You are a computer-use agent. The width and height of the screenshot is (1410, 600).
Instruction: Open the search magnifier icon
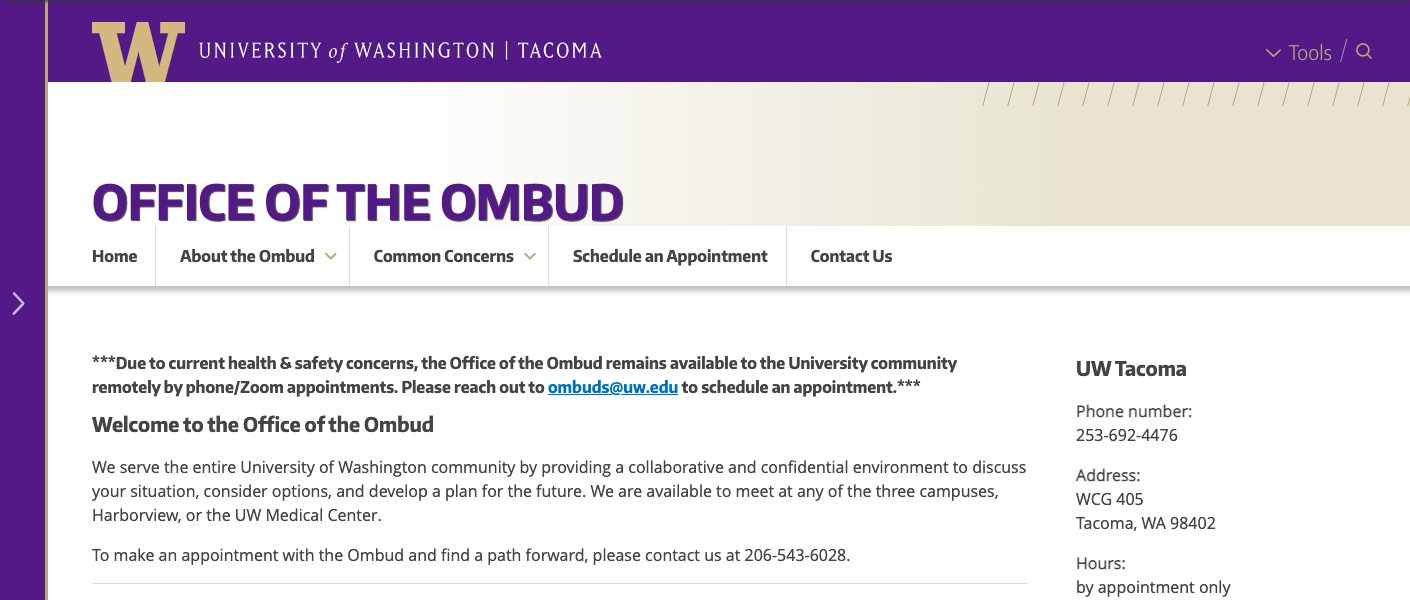pos(1364,51)
